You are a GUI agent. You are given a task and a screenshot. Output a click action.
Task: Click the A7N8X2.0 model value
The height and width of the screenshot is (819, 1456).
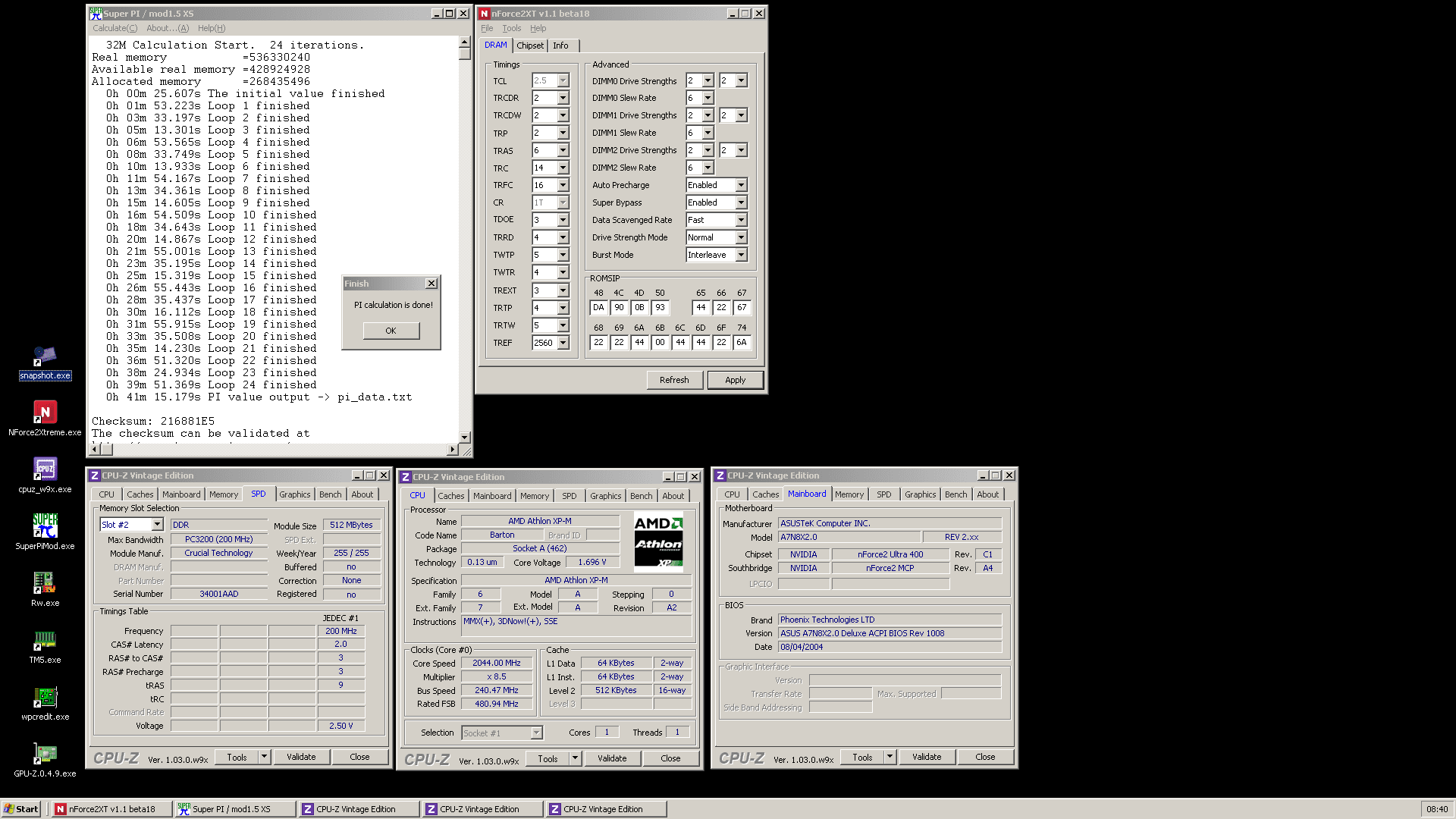(x=849, y=537)
